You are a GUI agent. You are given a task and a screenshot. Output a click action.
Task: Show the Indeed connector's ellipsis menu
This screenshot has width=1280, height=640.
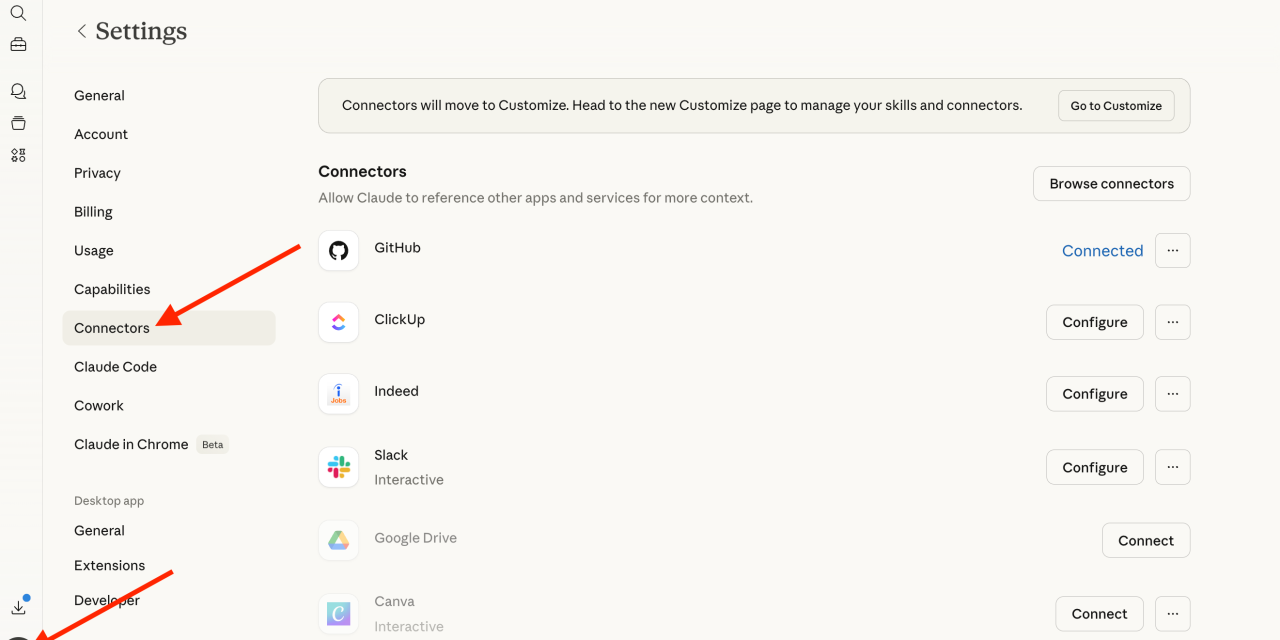(1172, 394)
